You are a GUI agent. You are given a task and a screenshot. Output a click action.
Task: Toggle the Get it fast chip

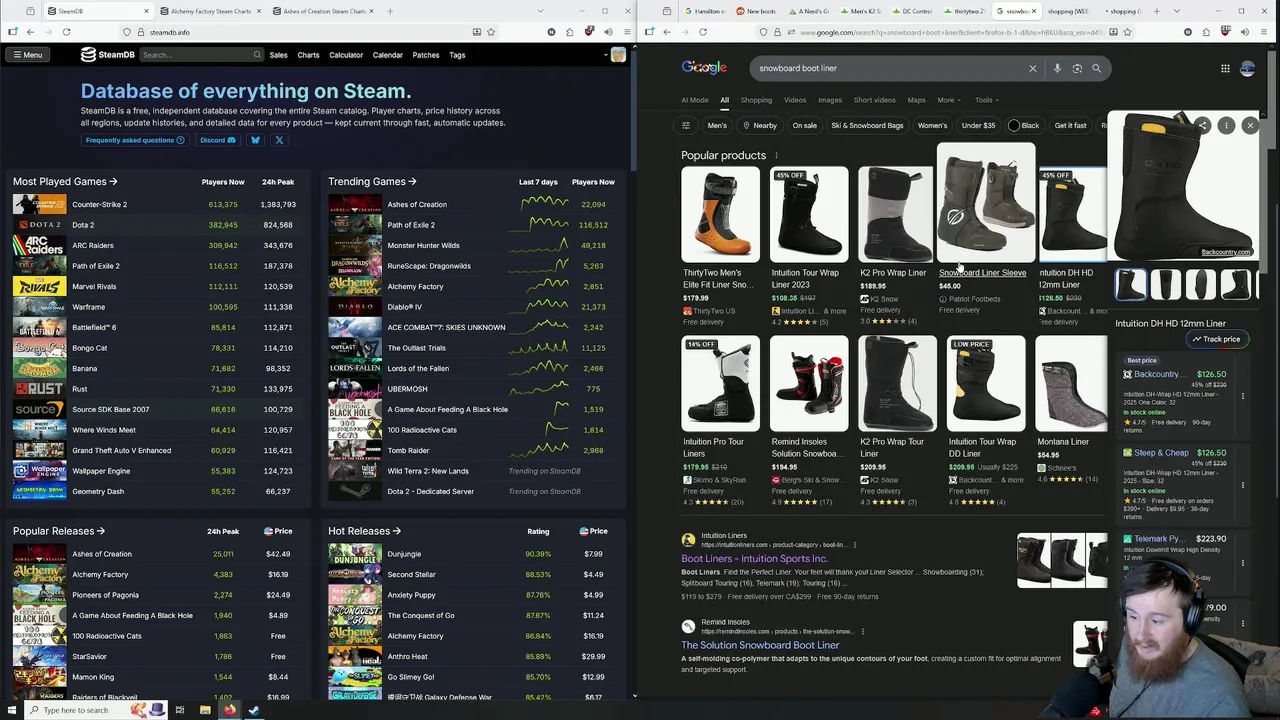(x=1070, y=126)
